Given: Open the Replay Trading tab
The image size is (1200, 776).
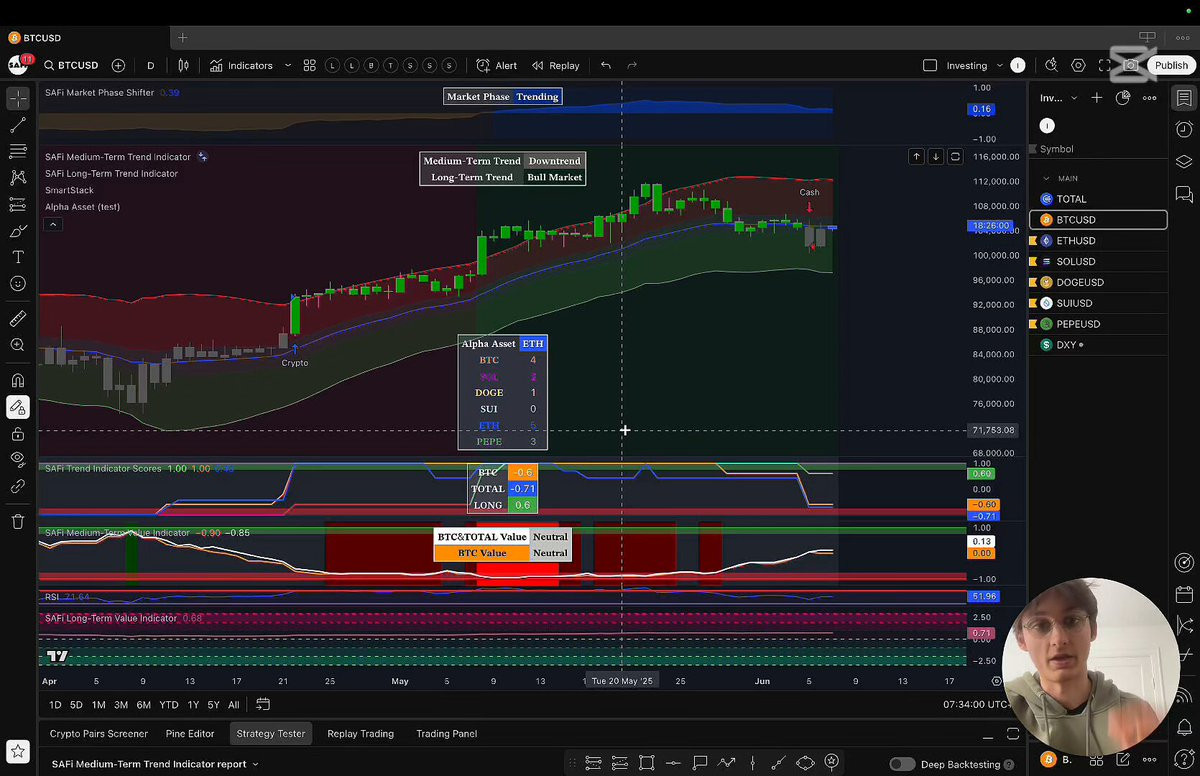Looking at the screenshot, I should click(x=360, y=733).
